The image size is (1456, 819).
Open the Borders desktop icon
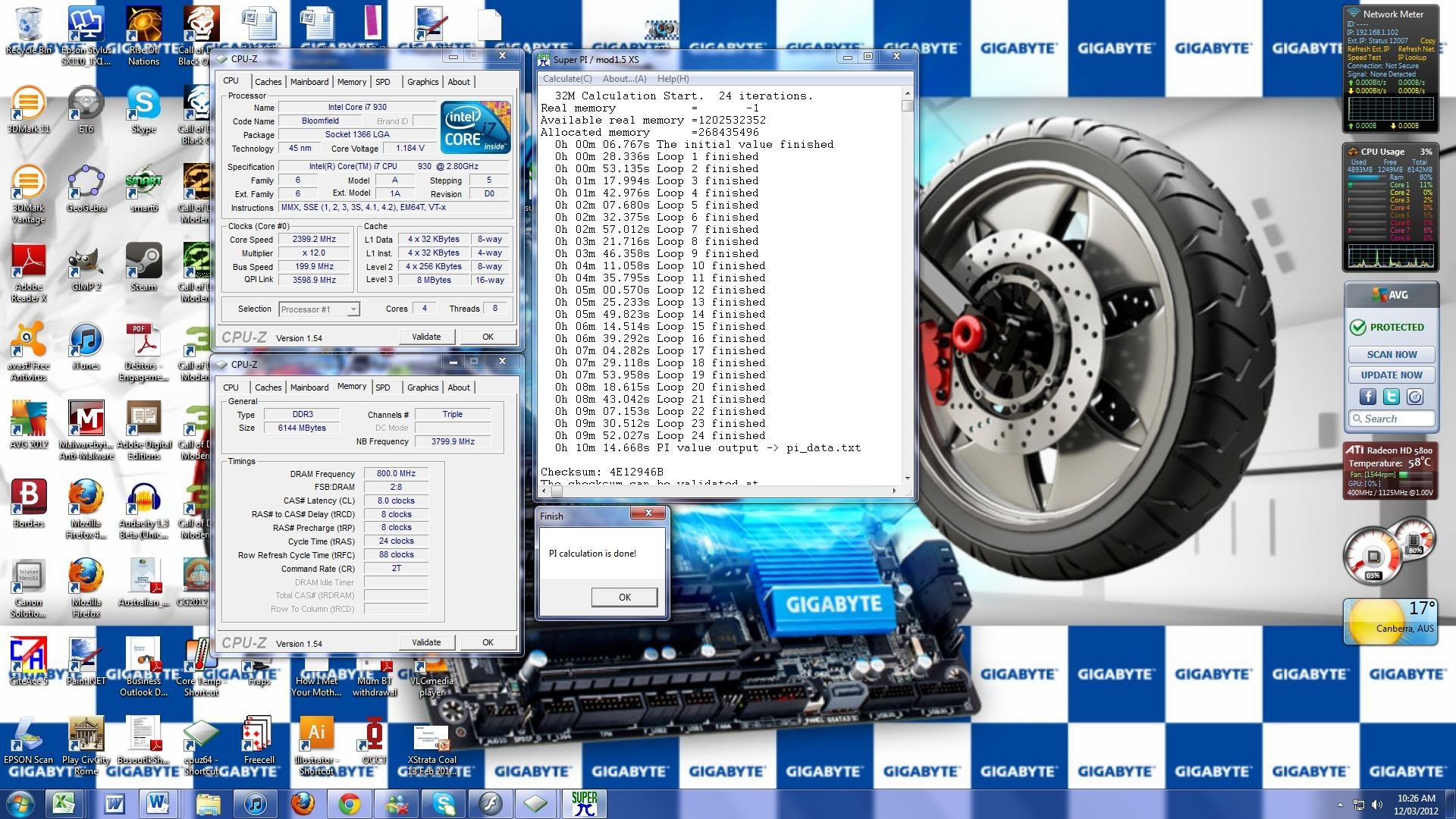click(29, 504)
